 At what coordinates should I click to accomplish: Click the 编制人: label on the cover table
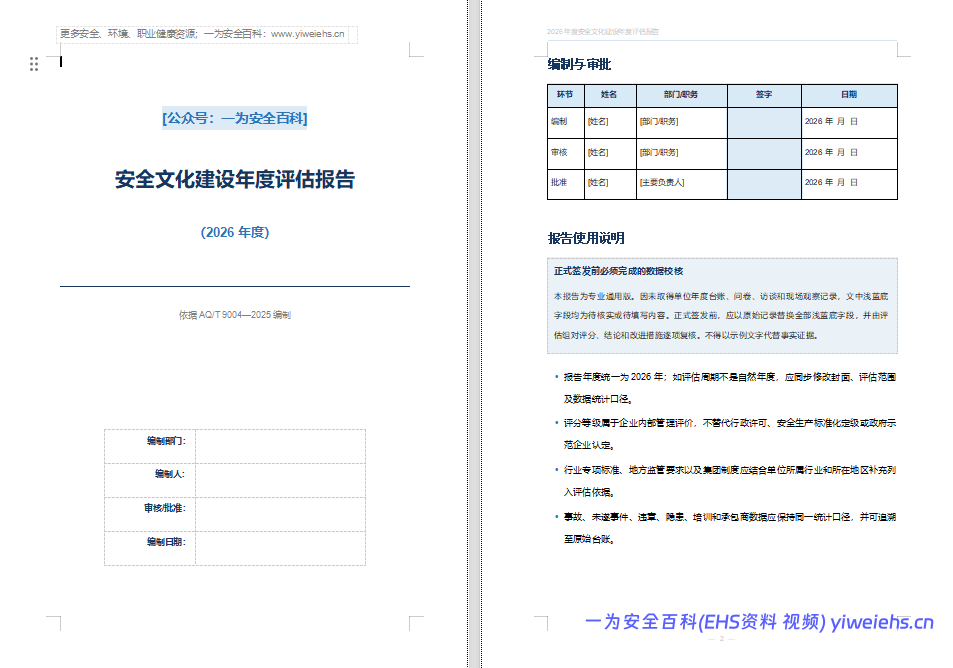[170, 474]
